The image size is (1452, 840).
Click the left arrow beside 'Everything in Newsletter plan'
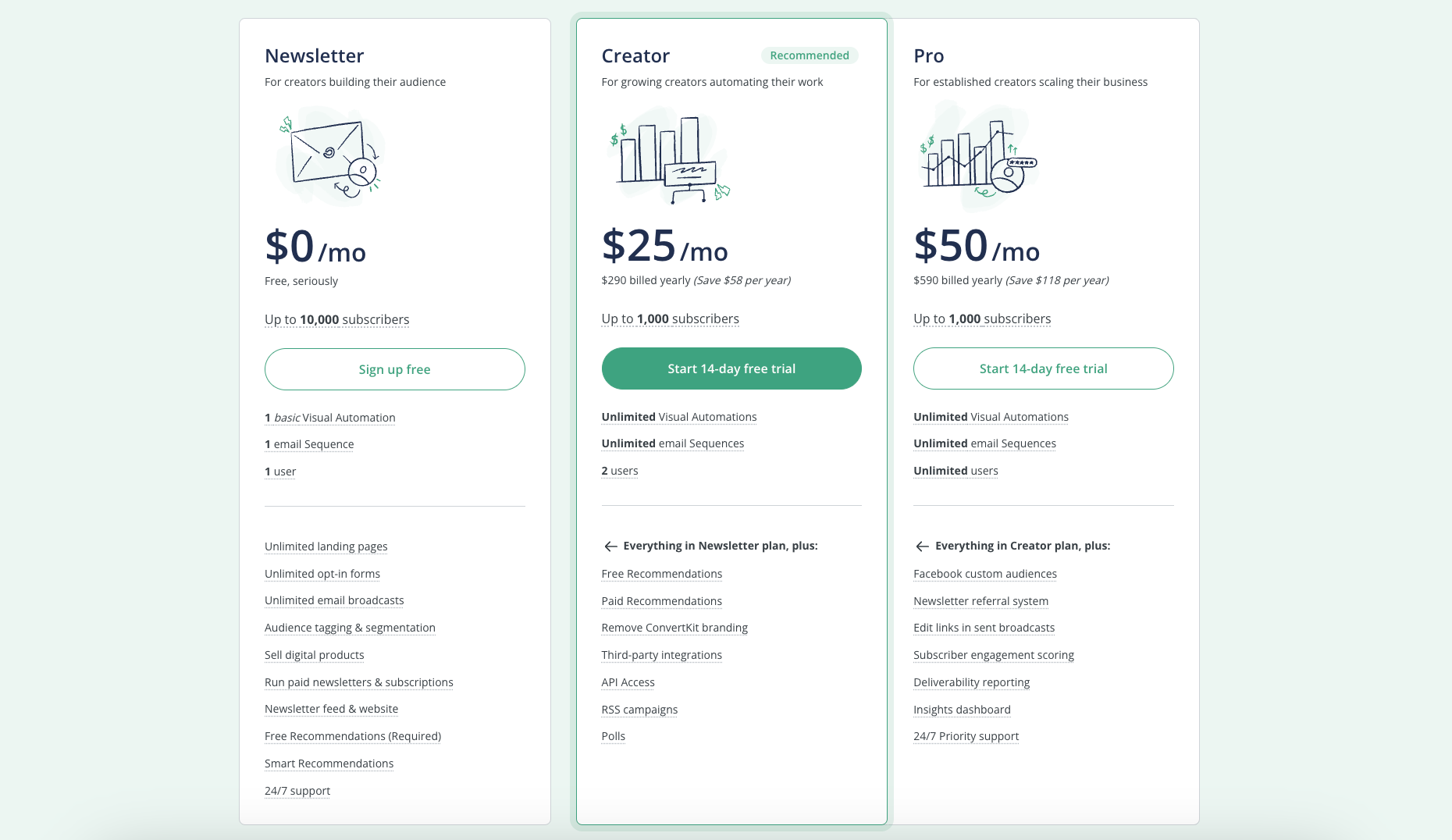[610, 546]
